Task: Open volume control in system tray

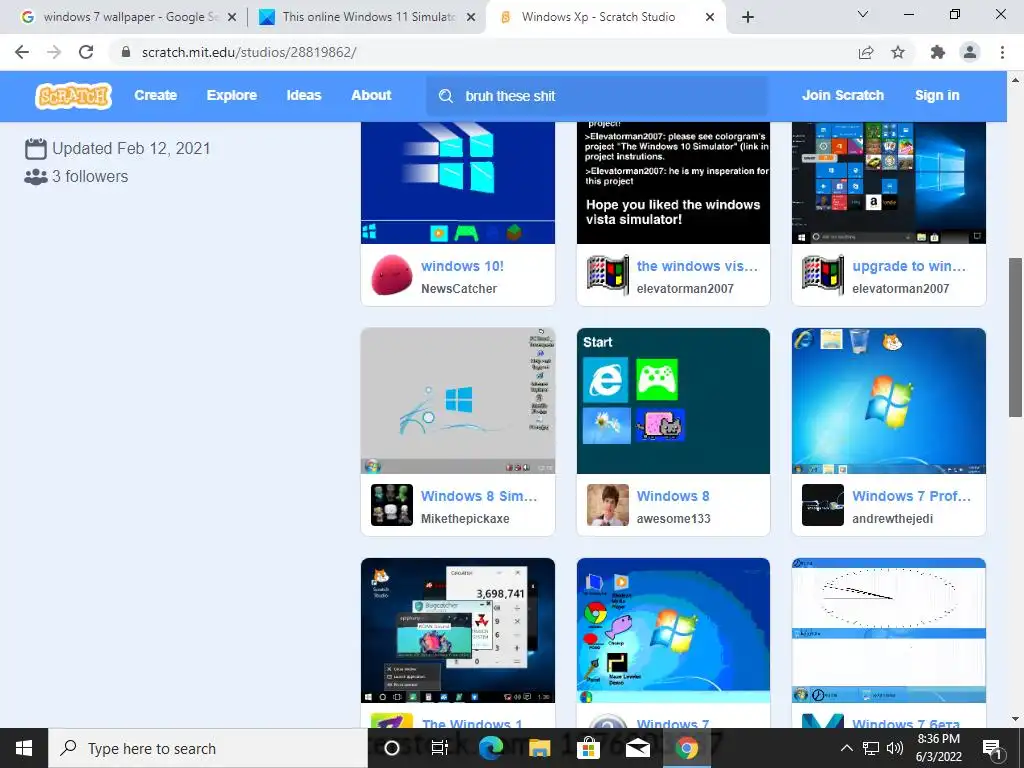Action: coord(895,748)
